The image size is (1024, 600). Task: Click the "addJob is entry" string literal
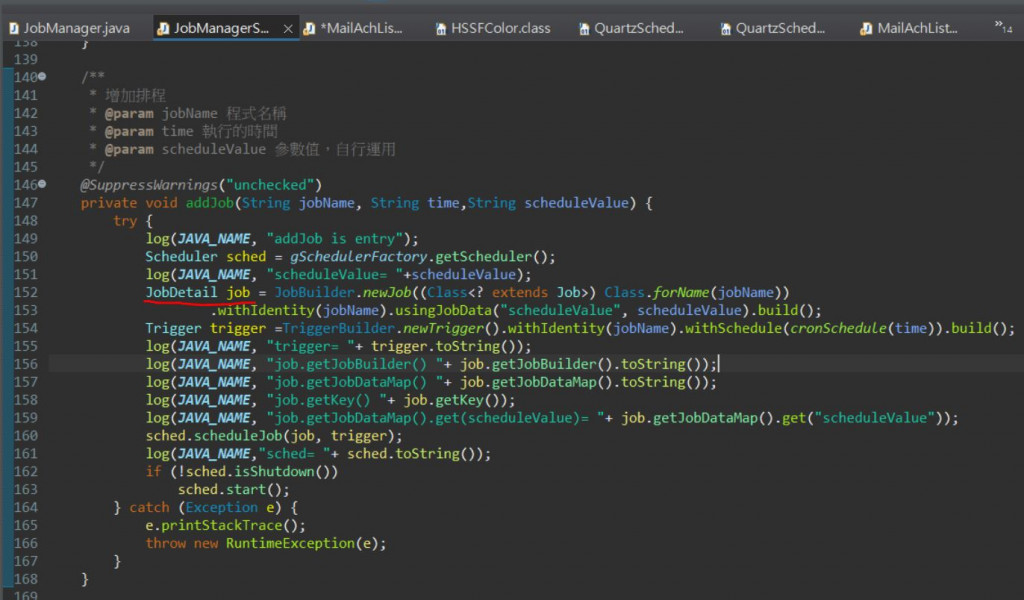click(x=335, y=238)
